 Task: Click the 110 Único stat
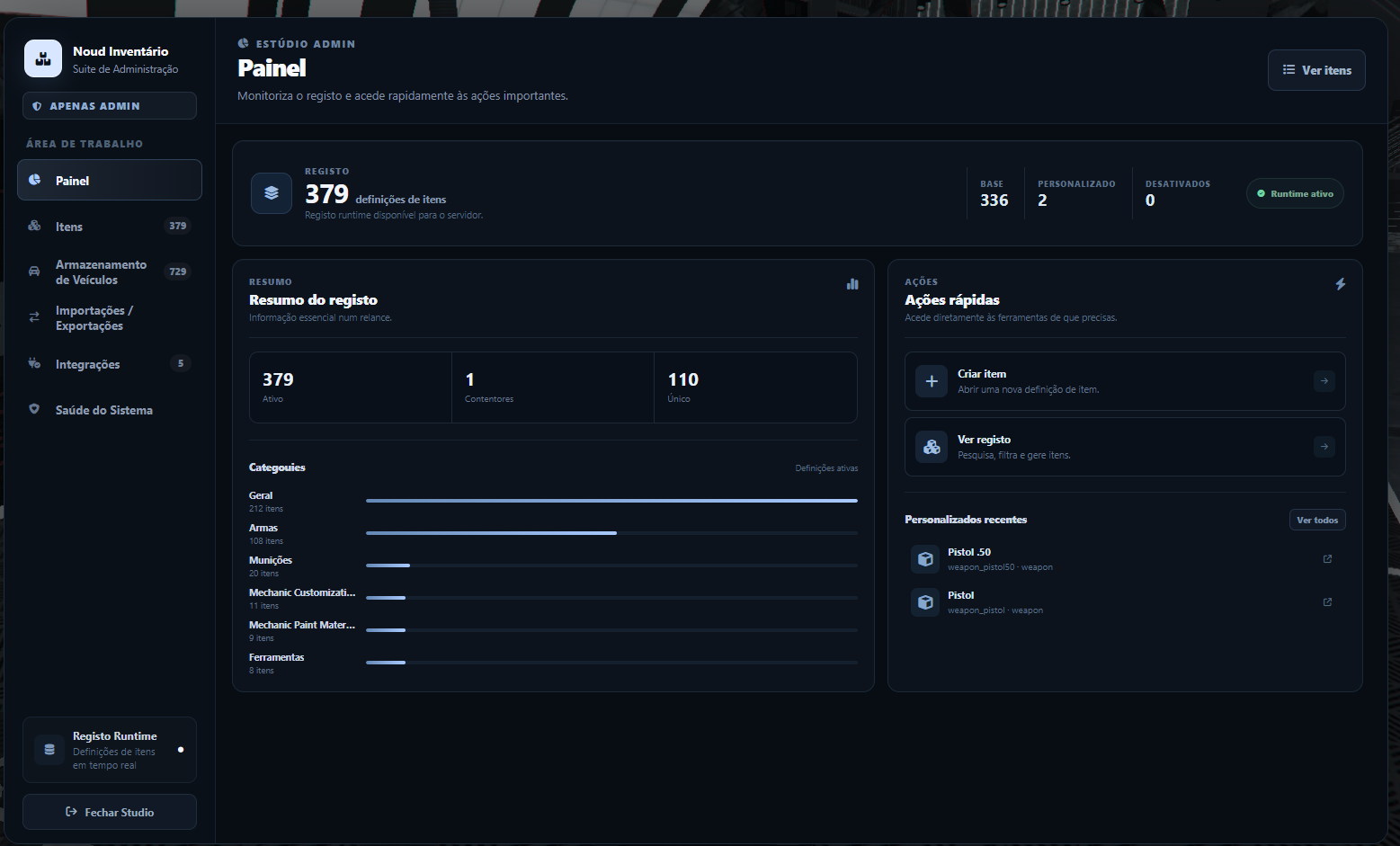(x=755, y=387)
